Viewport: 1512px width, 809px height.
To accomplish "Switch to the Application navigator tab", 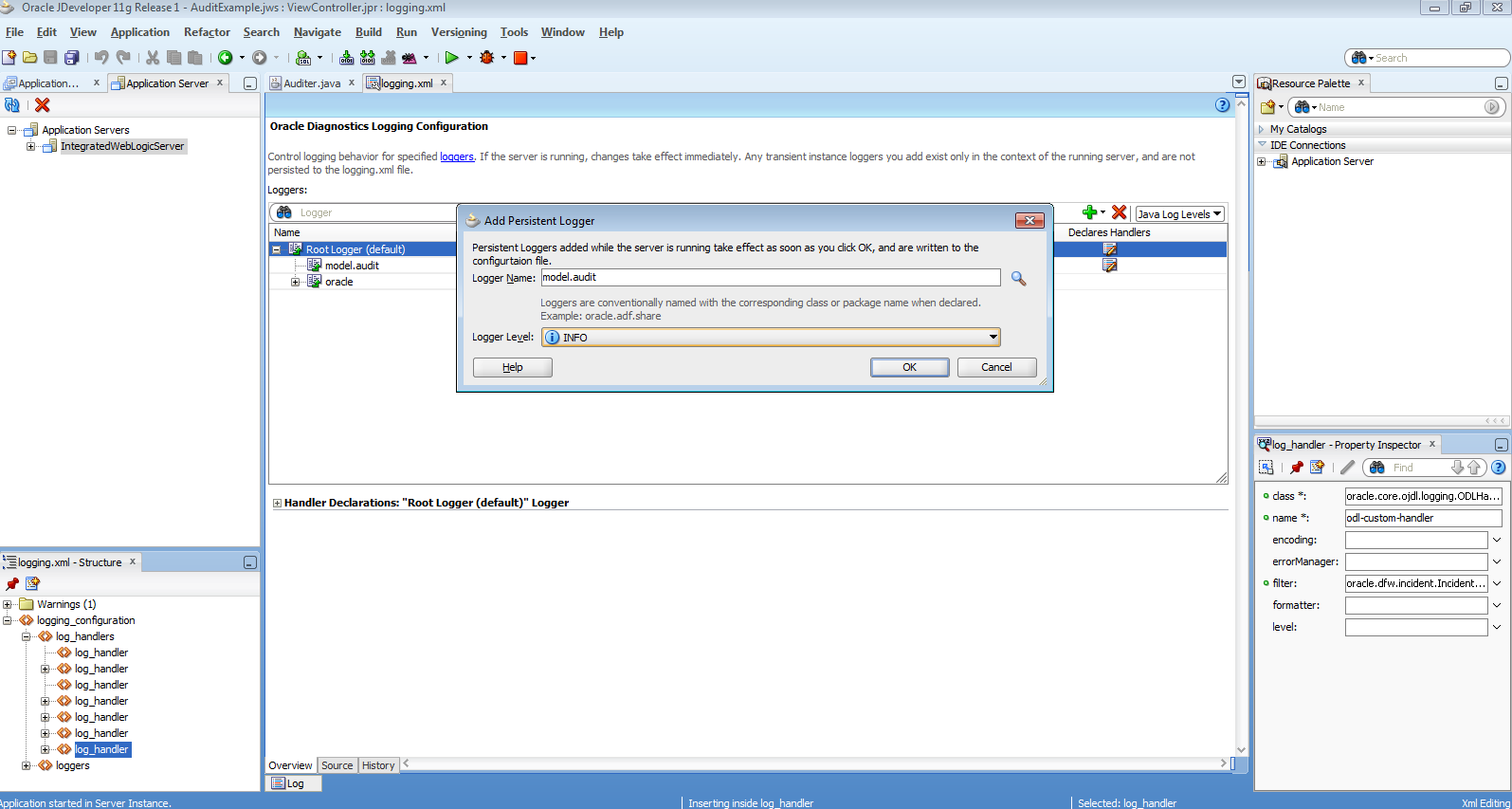I will [x=49, y=83].
